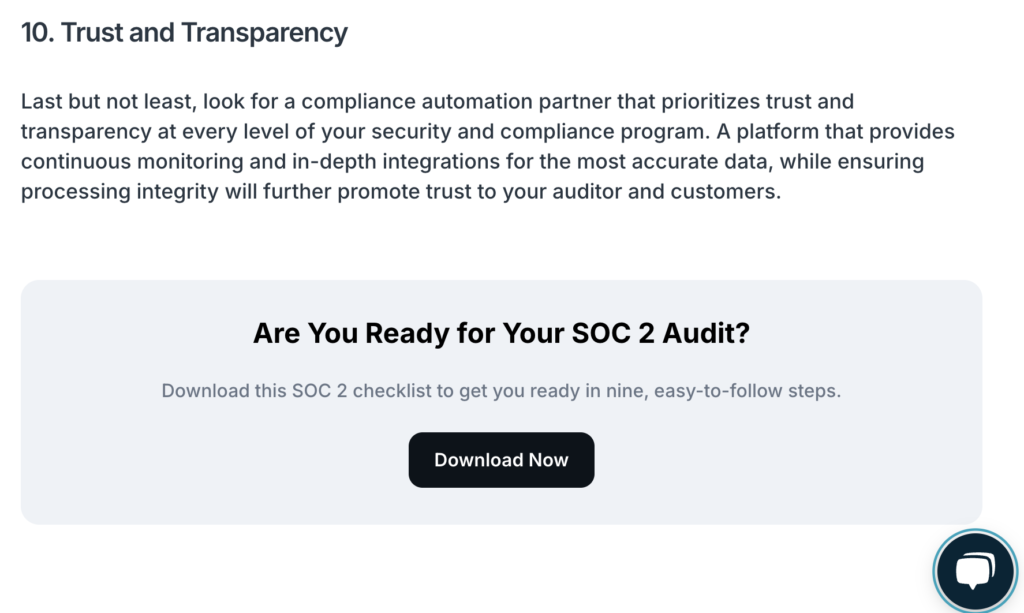Click the words 'Last but not least' in paragraph
The width and height of the screenshot is (1024, 613).
[106, 101]
